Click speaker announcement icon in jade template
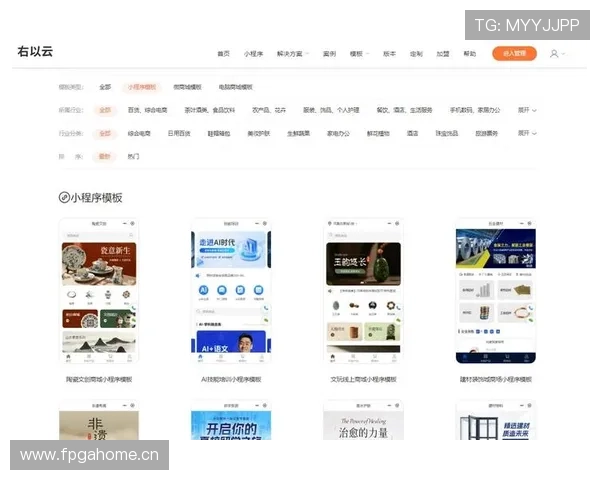Viewport: 600px width, 480px height. [x=330, y=291]
